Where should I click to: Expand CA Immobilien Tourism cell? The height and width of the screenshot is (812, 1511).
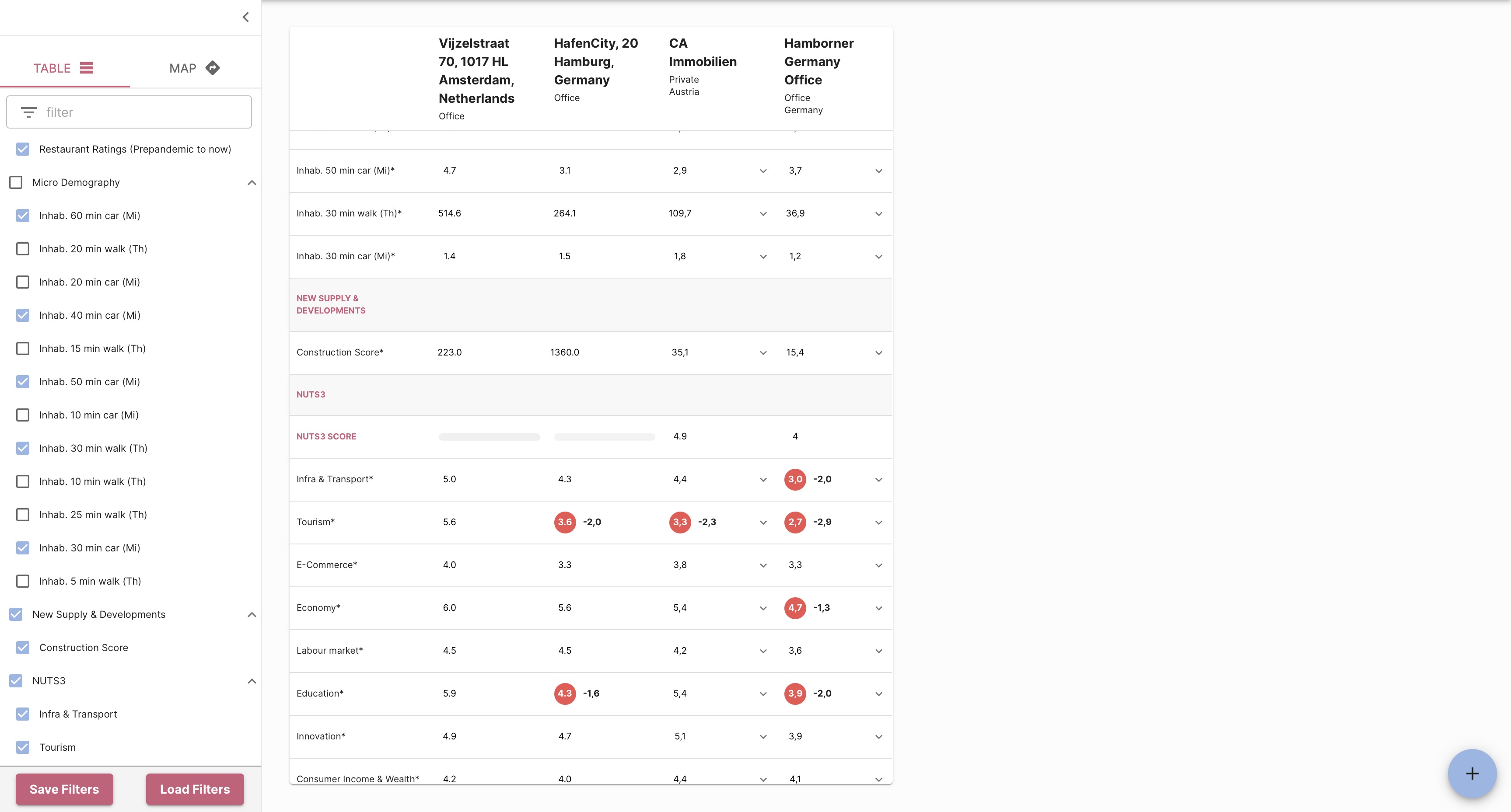pos(763,523)
